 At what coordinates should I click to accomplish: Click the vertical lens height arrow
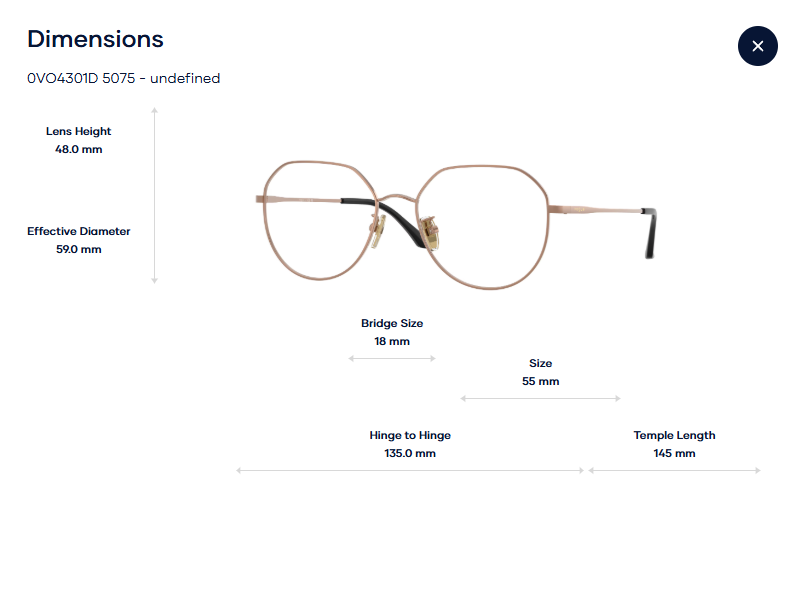tap(154, 196)
